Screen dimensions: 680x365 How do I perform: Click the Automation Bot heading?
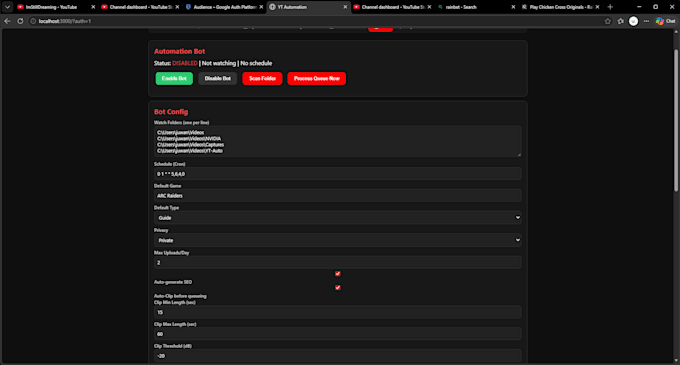tap(180, 51)
